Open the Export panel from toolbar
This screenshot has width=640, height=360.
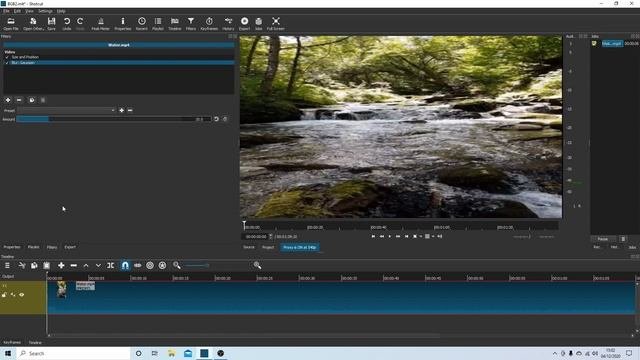click(x=244, y=24)
